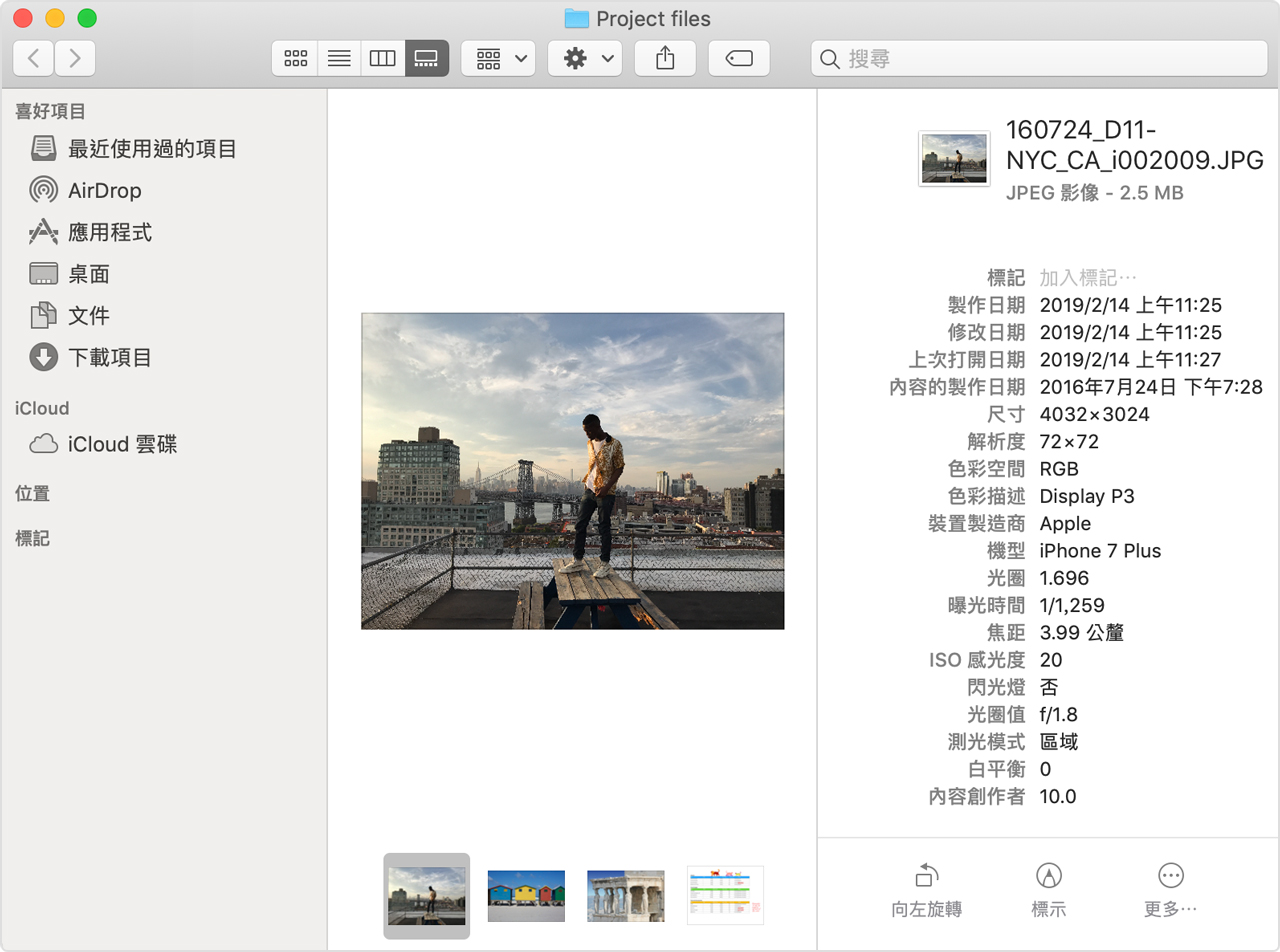Switch to column view mode
This screenshot has height=952, width=1280.
(x=383, y=59)
